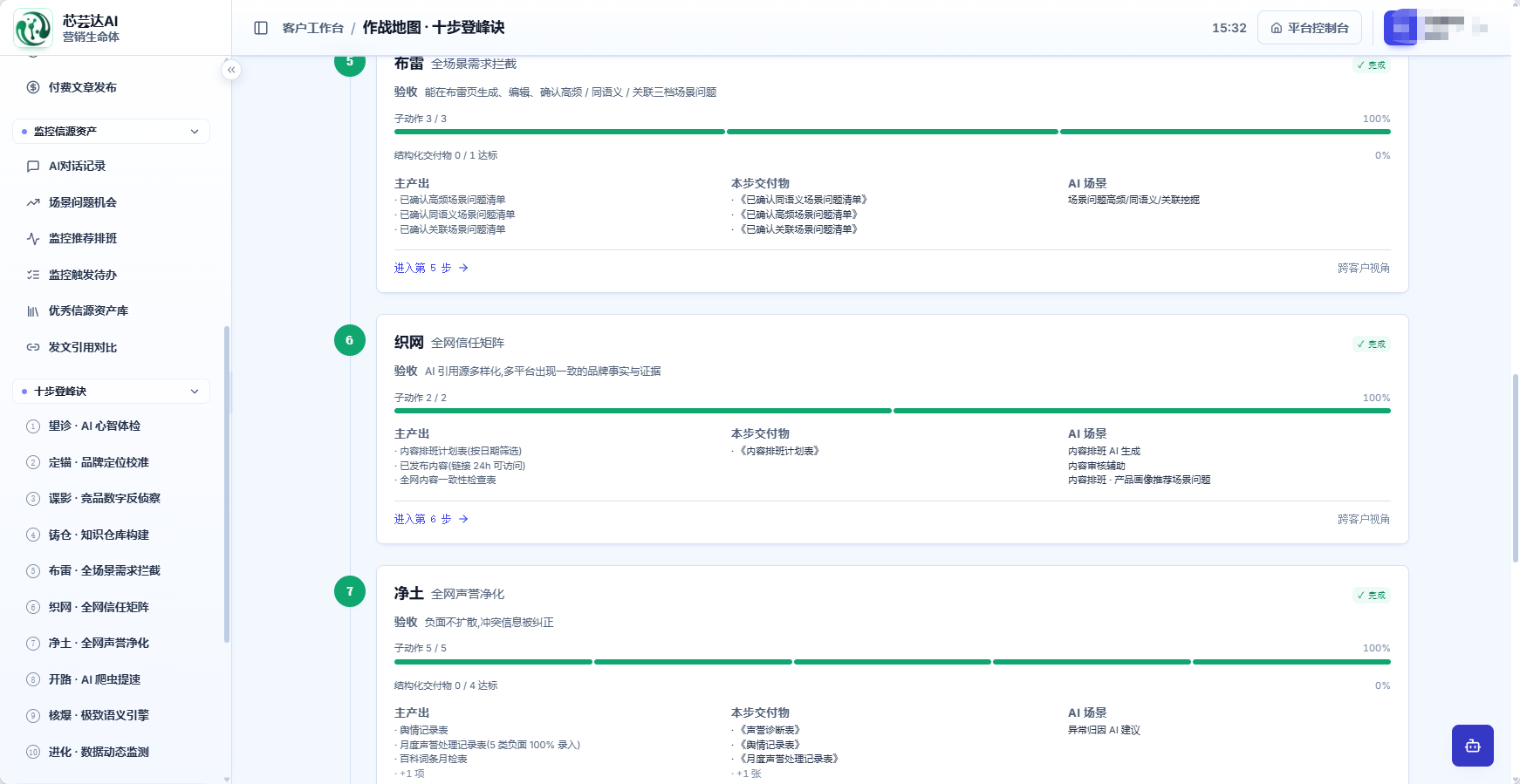Click the 完成 status badge on 净土 card
1520x784 pixels.
[x=1372, y=595]
